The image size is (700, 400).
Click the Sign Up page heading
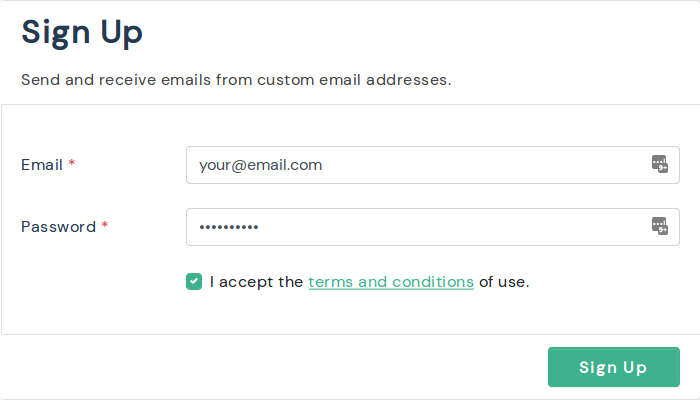coord(82,32)
